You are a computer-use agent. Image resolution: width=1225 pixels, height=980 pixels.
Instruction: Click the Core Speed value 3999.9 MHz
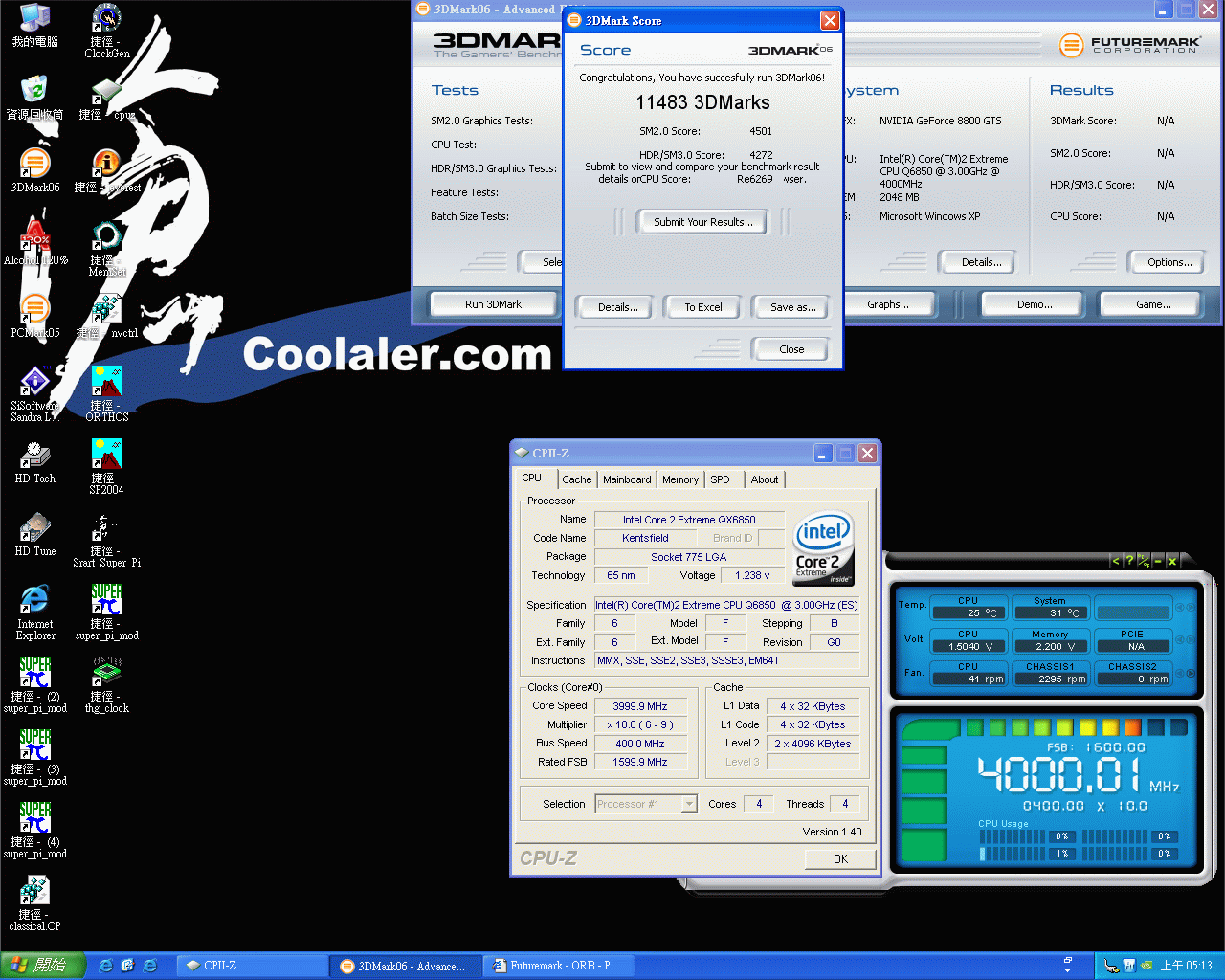[640, 706]
